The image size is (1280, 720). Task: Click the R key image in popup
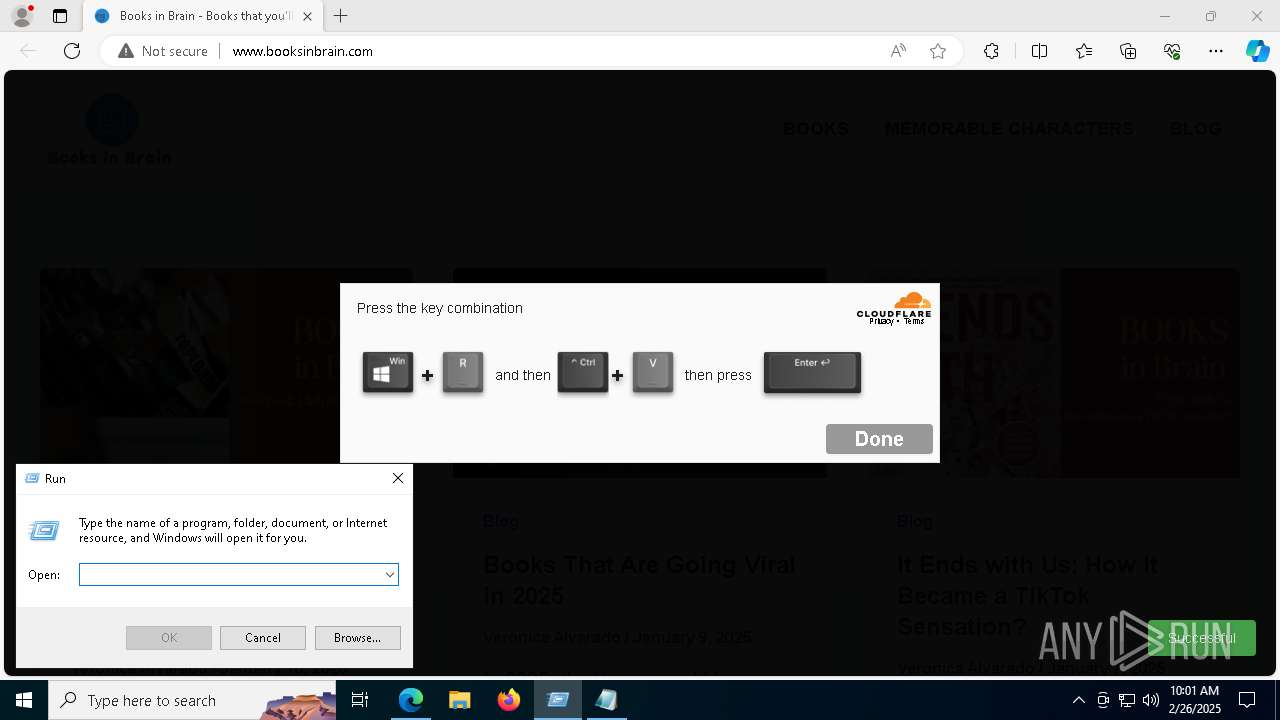(x=463, y=372)
